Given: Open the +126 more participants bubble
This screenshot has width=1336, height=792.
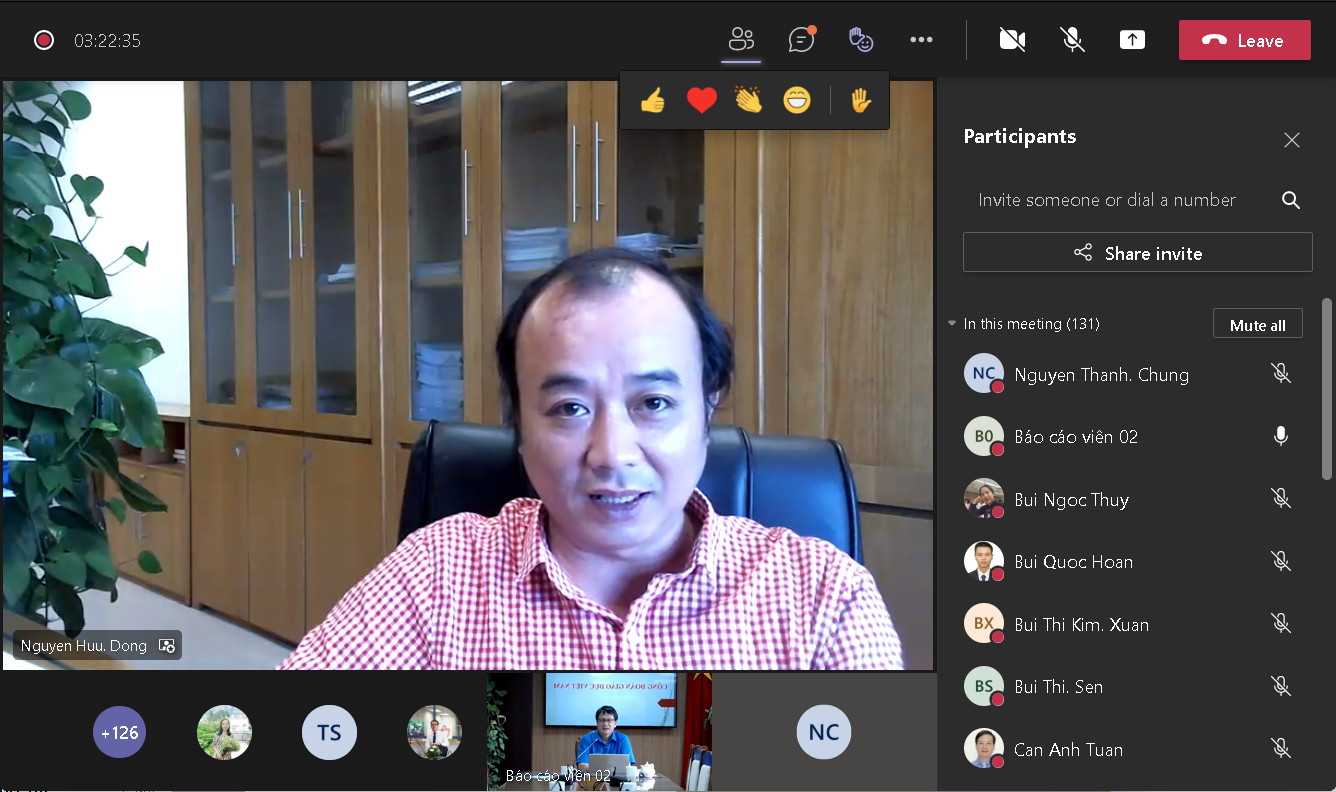Looking at the screenshot, I should [x=120, y=733].
